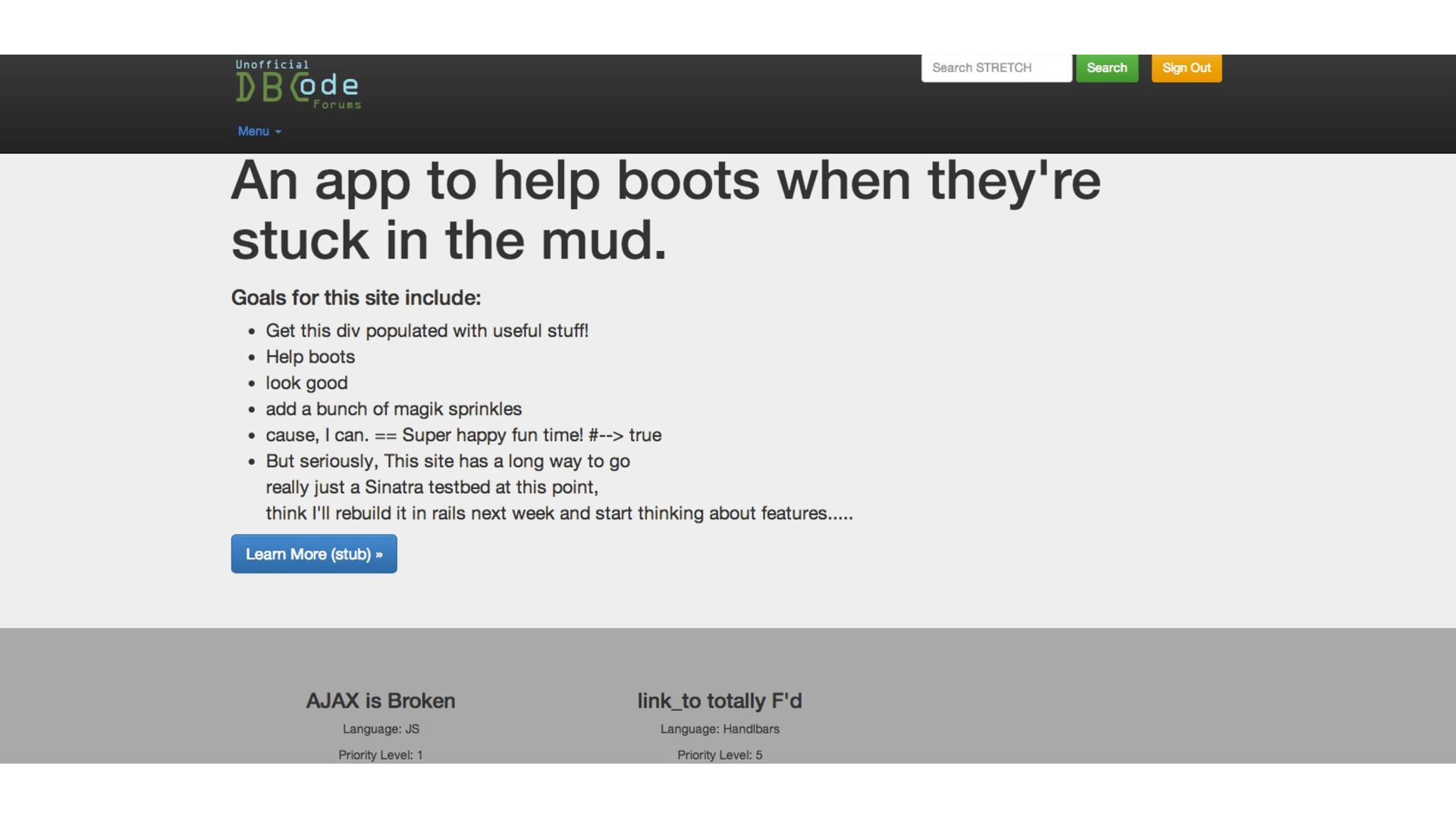The image size is (1456, 819).
Task: Click the Language: JS label
Action: pos(381,729)
